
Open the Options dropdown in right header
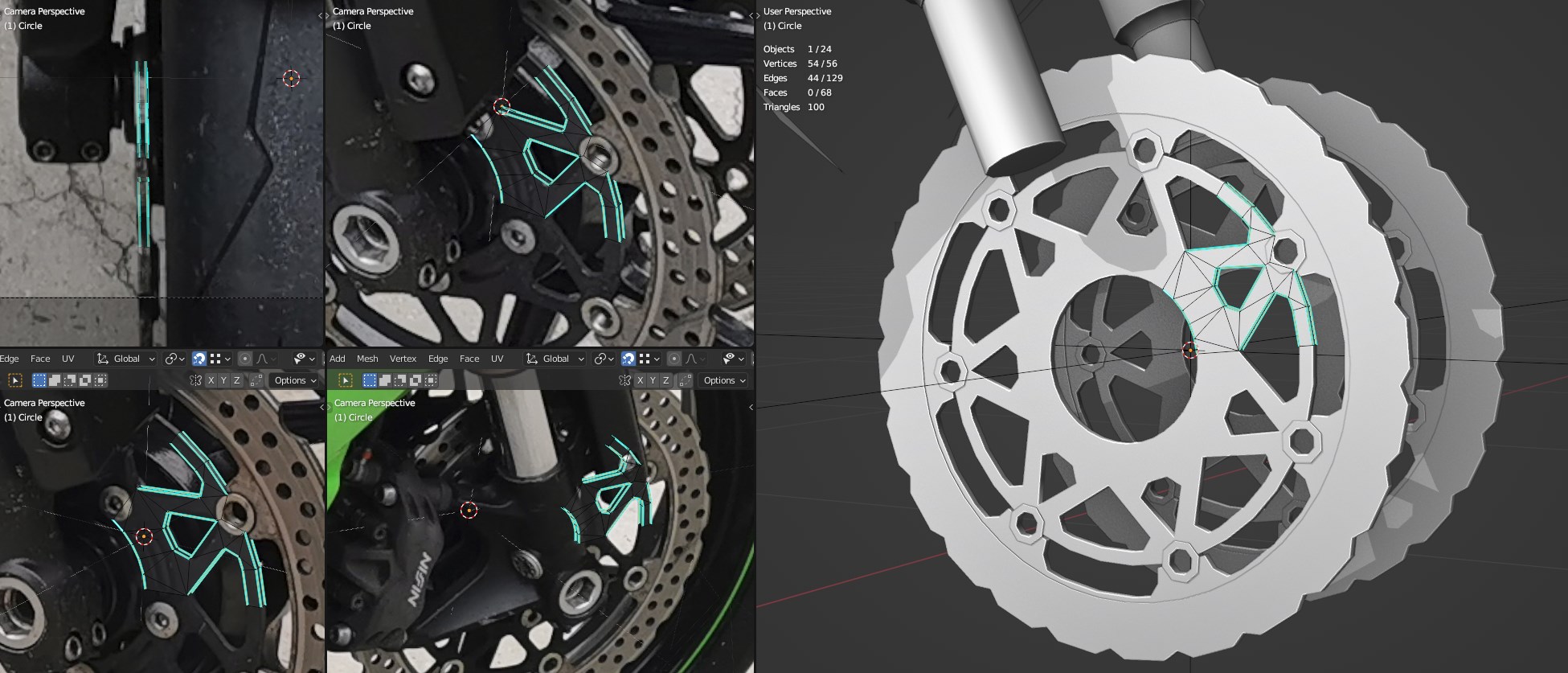coord(724,380)
